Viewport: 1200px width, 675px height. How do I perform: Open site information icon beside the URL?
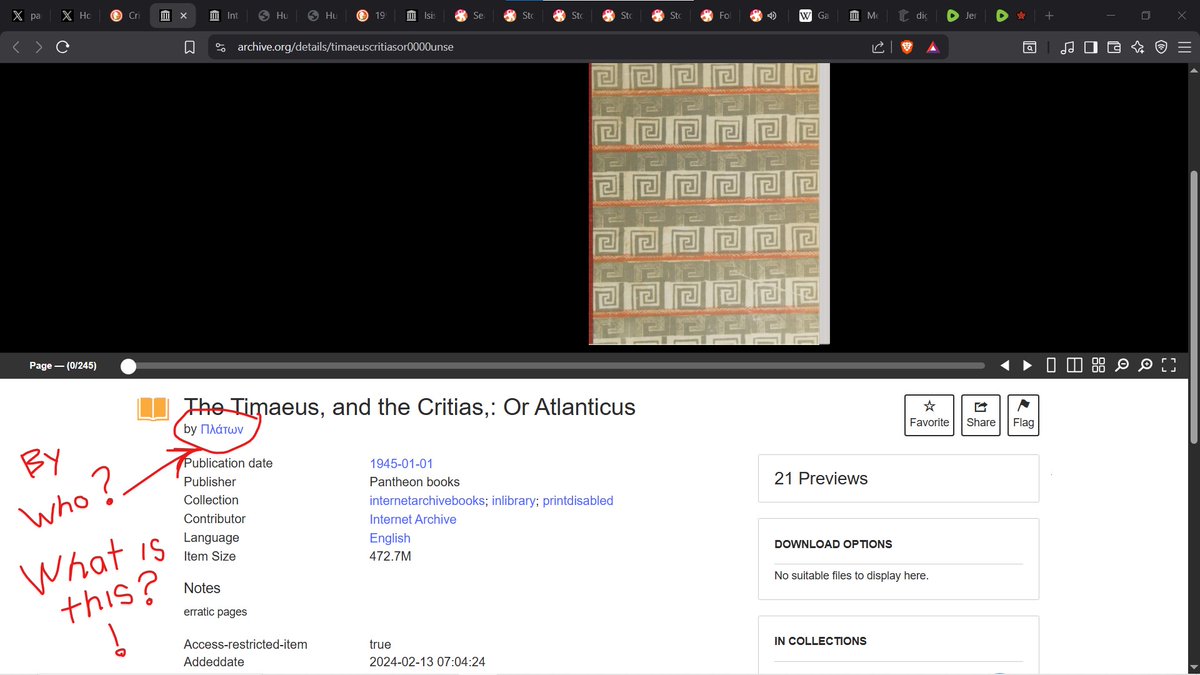[x=221, y=47]
